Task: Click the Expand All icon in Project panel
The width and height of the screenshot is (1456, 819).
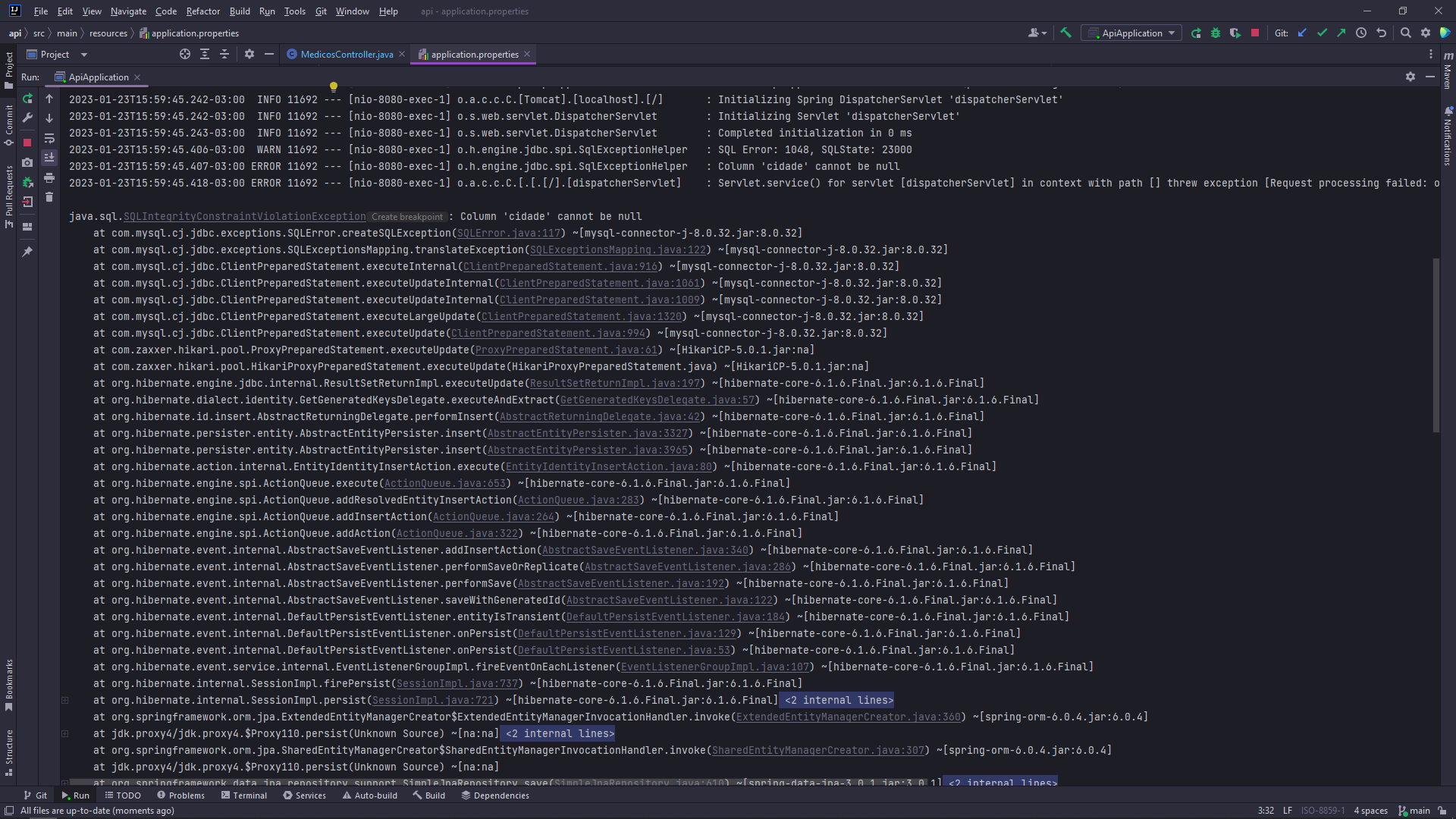Action: [x=205, y=54]
